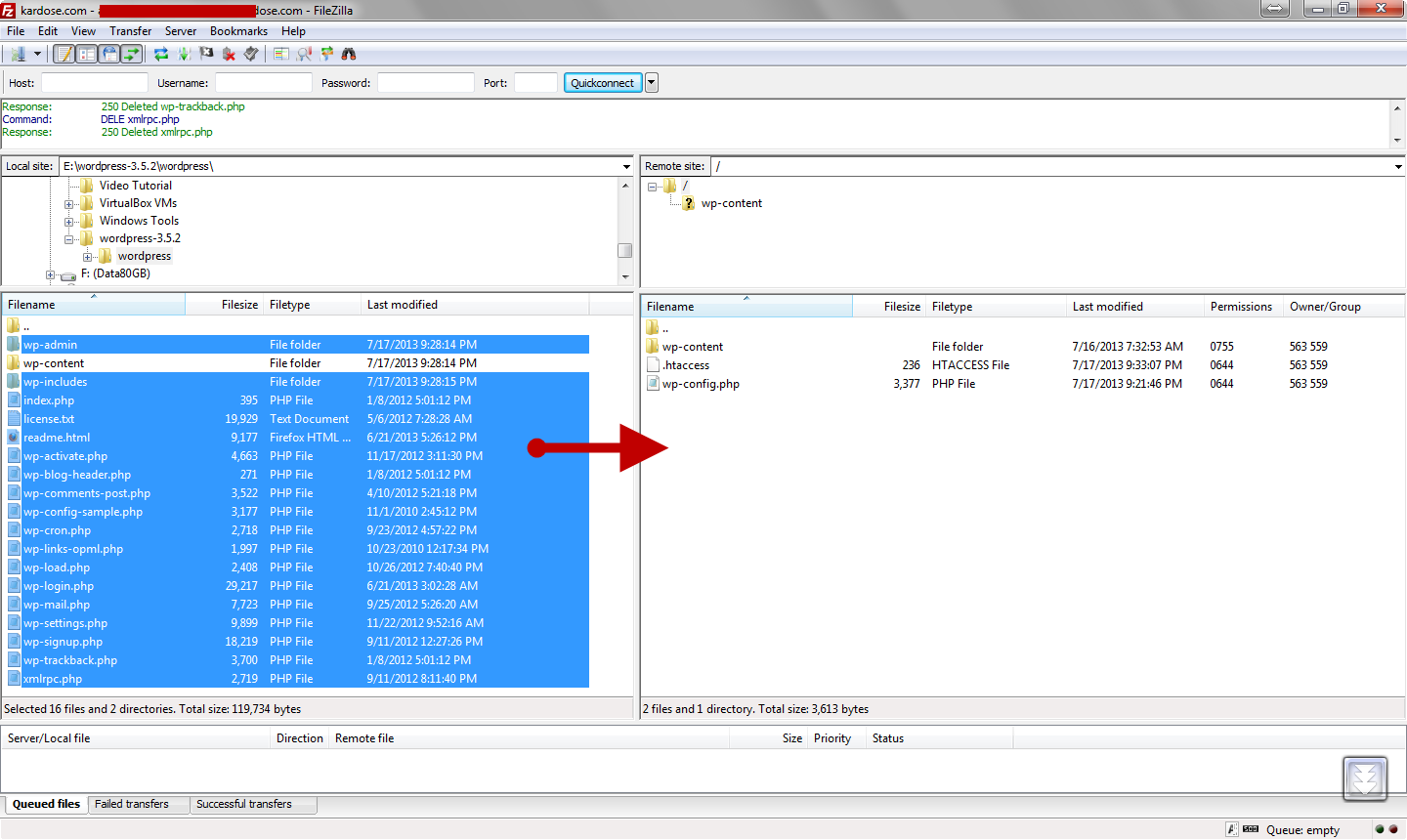Open the Server menu

(x=181, y=31)
